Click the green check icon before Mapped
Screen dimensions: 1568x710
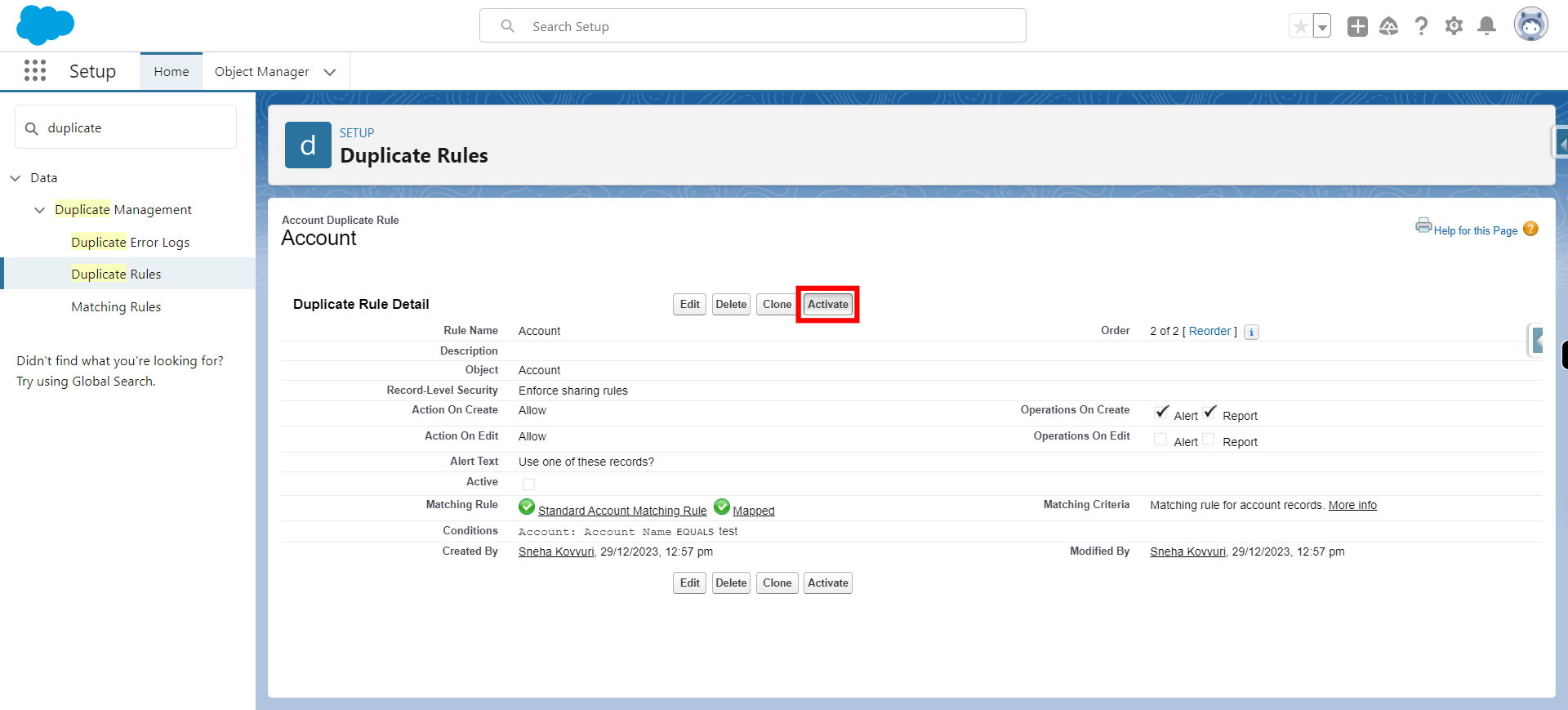coord(722,507)
